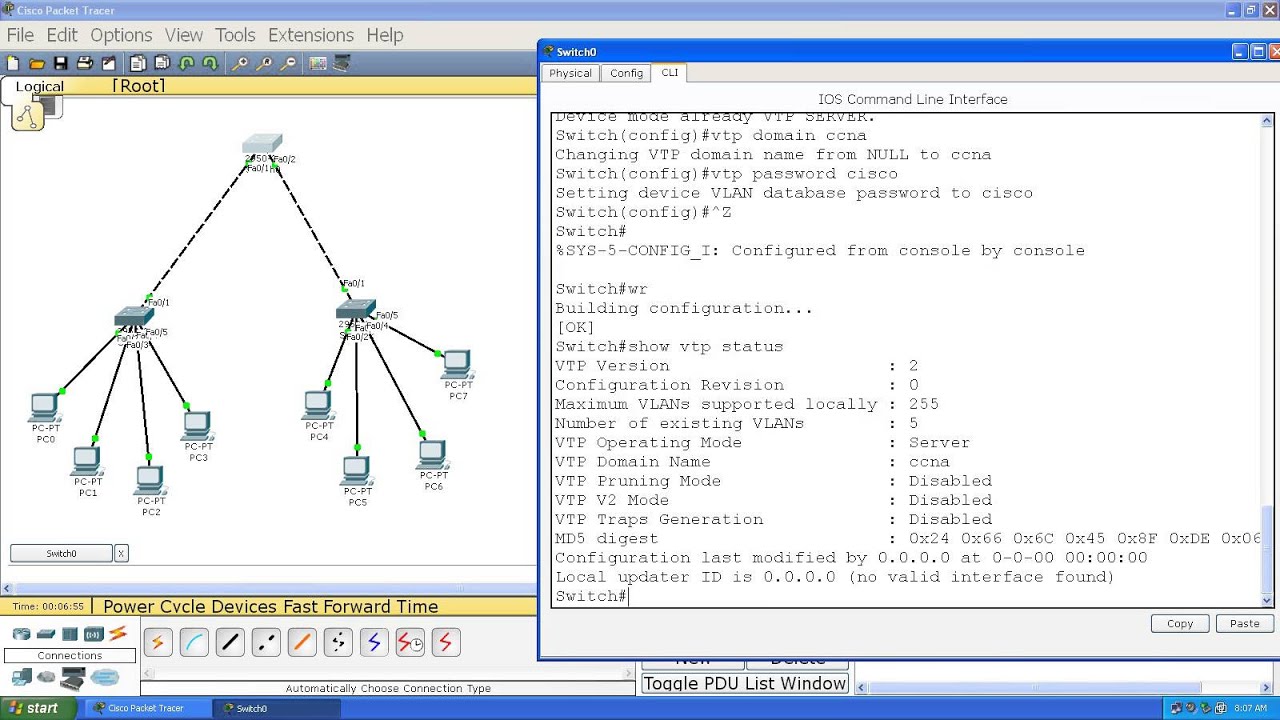
Task: Click the Copy toolbar icon
Action: coord(138,63)
